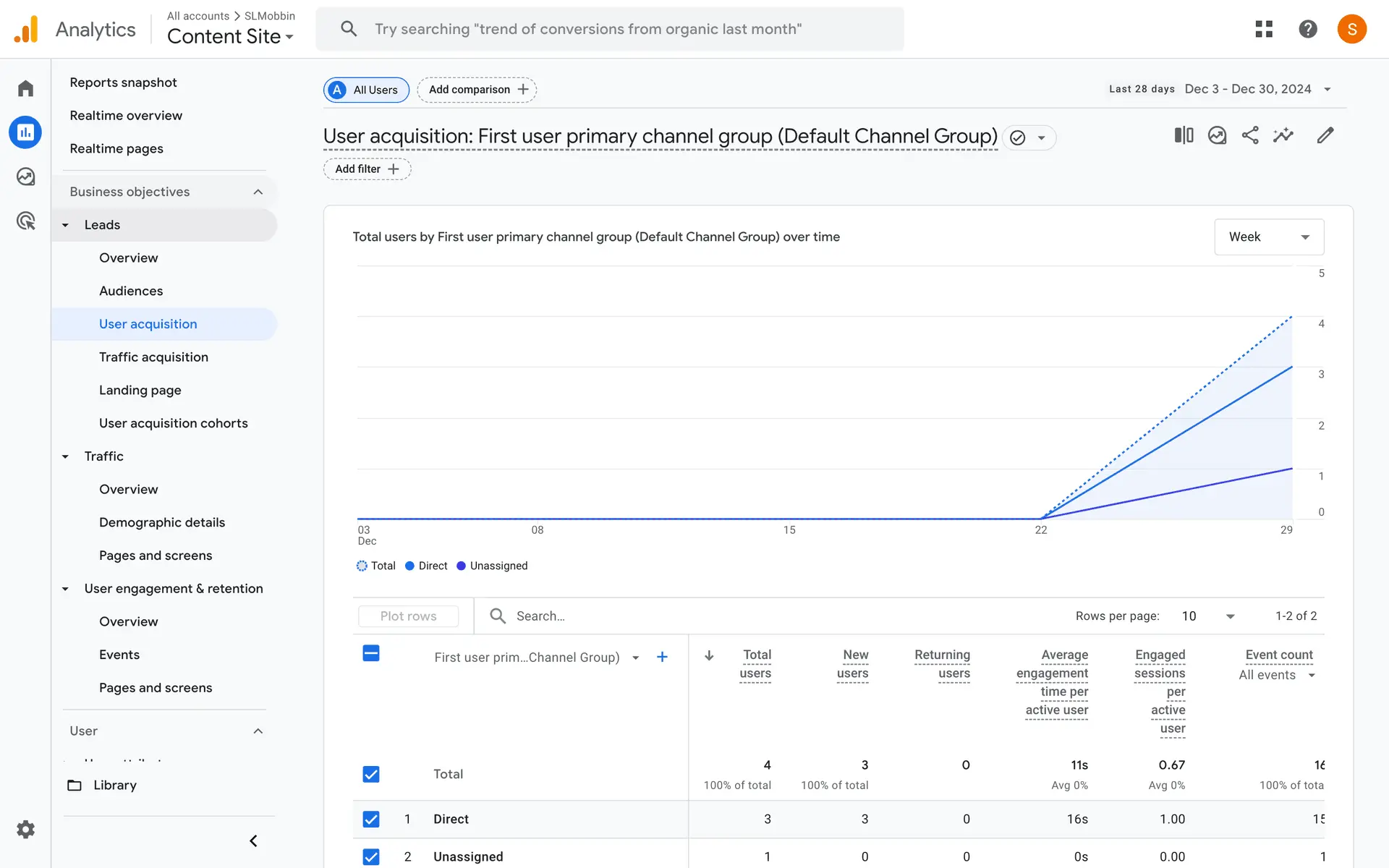Click the Help question mark icon
This screenshot has height=868, width=1389.
pyautogui.click(x=1307, y=29)
